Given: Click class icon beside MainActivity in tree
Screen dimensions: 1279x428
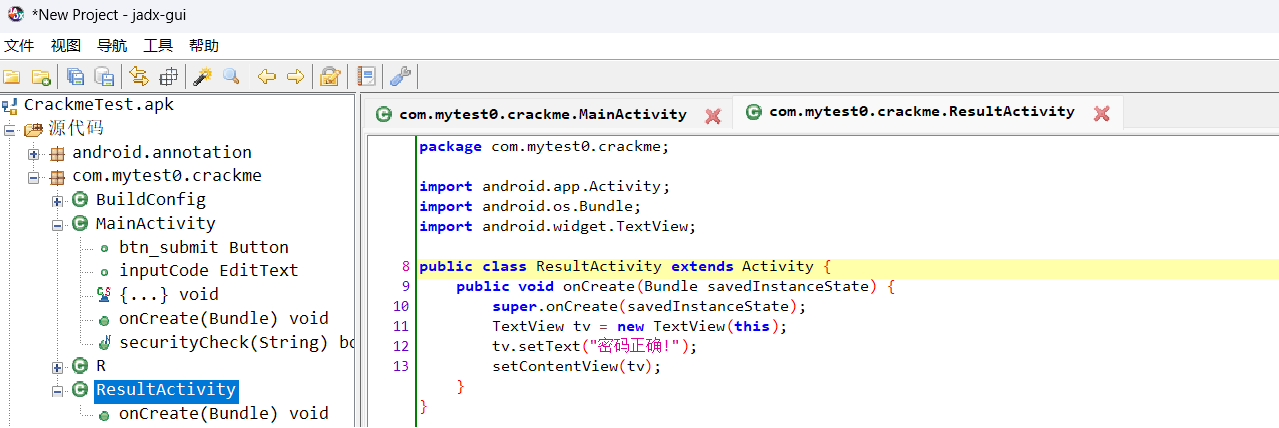Looking at the screenshot, I should point(81,224).
